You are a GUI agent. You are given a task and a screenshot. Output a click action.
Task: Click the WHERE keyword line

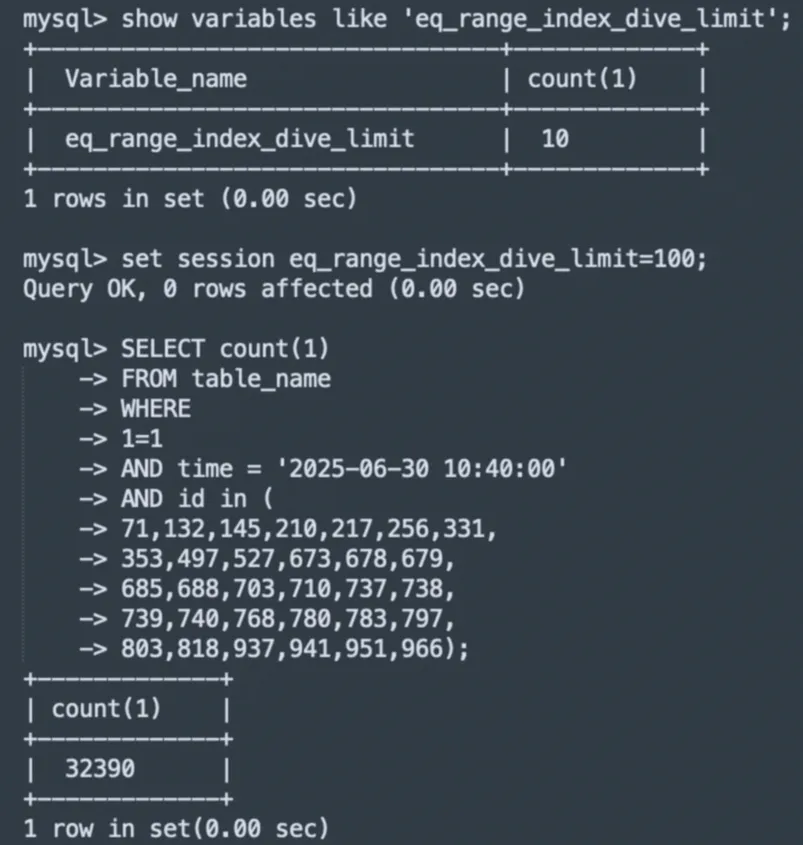tap(156, 409)
